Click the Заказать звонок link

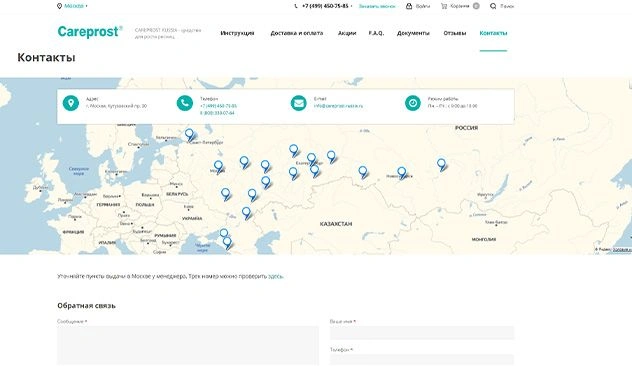[x=377, y=6]
